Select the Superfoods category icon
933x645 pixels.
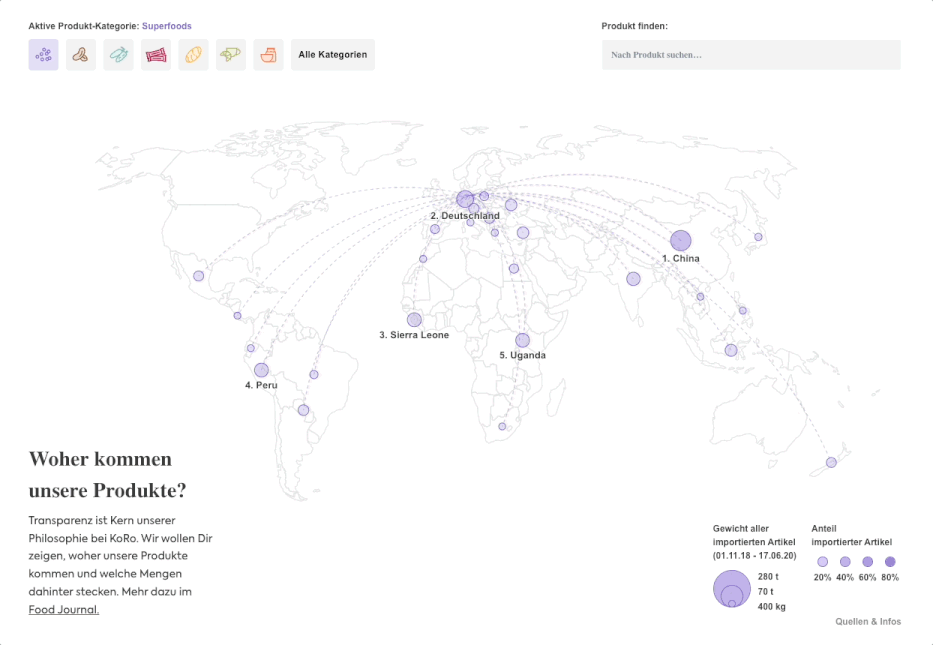43,54
